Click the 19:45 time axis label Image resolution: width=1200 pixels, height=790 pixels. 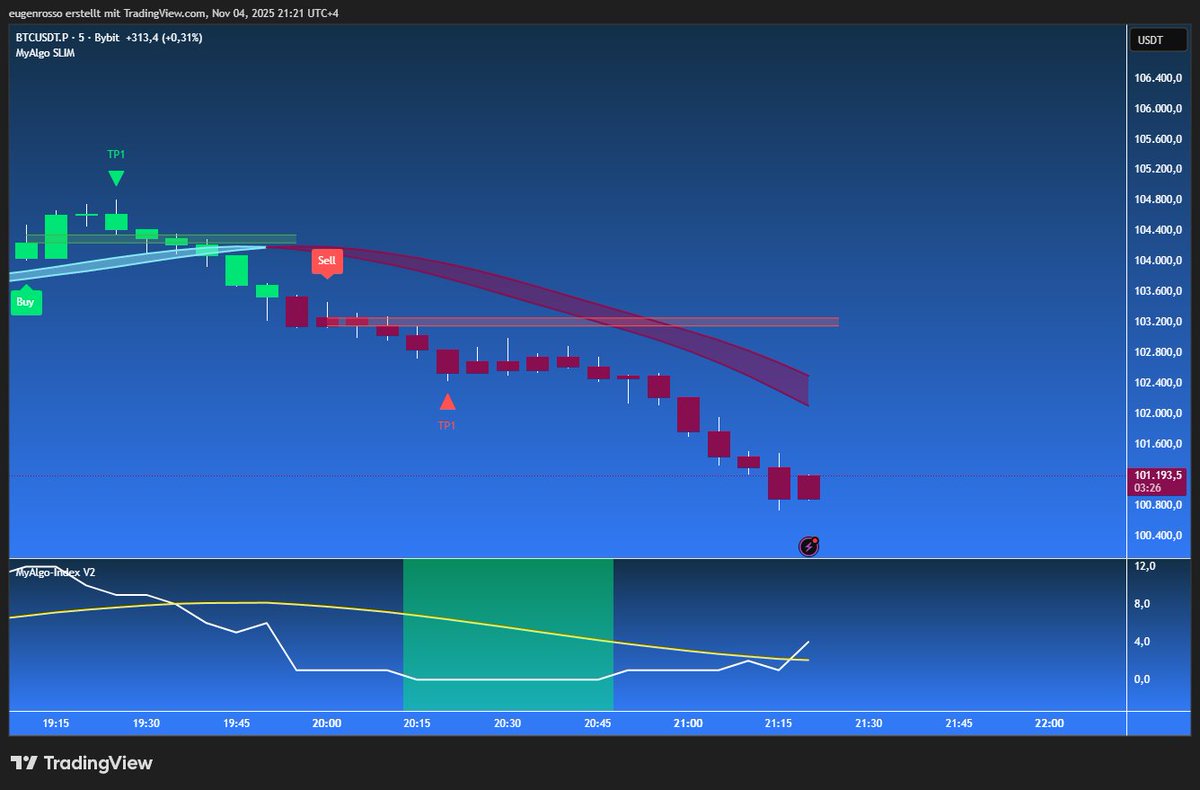click(236, 723)
